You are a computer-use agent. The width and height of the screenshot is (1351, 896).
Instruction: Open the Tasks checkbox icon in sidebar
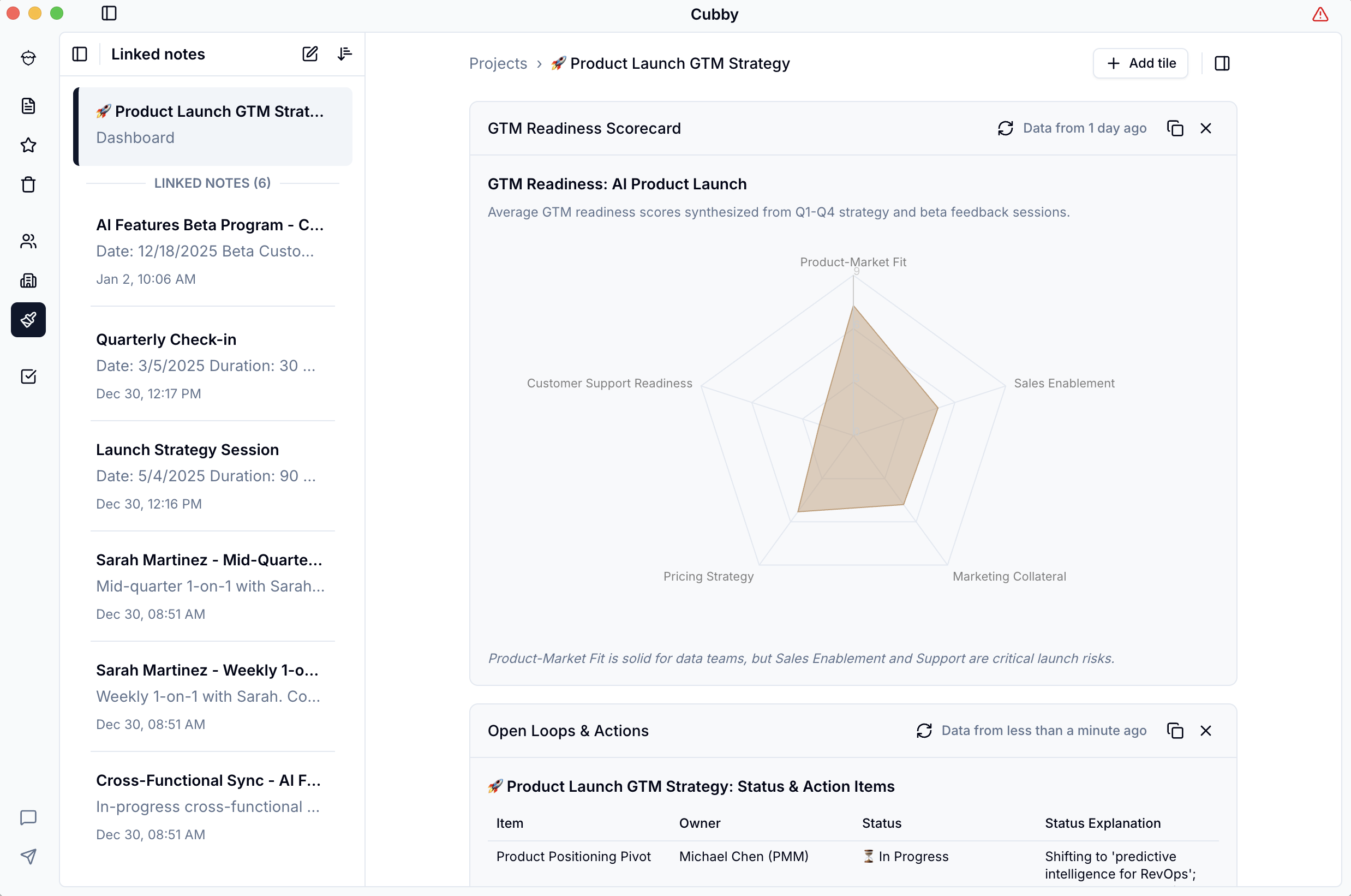(28, 377)
